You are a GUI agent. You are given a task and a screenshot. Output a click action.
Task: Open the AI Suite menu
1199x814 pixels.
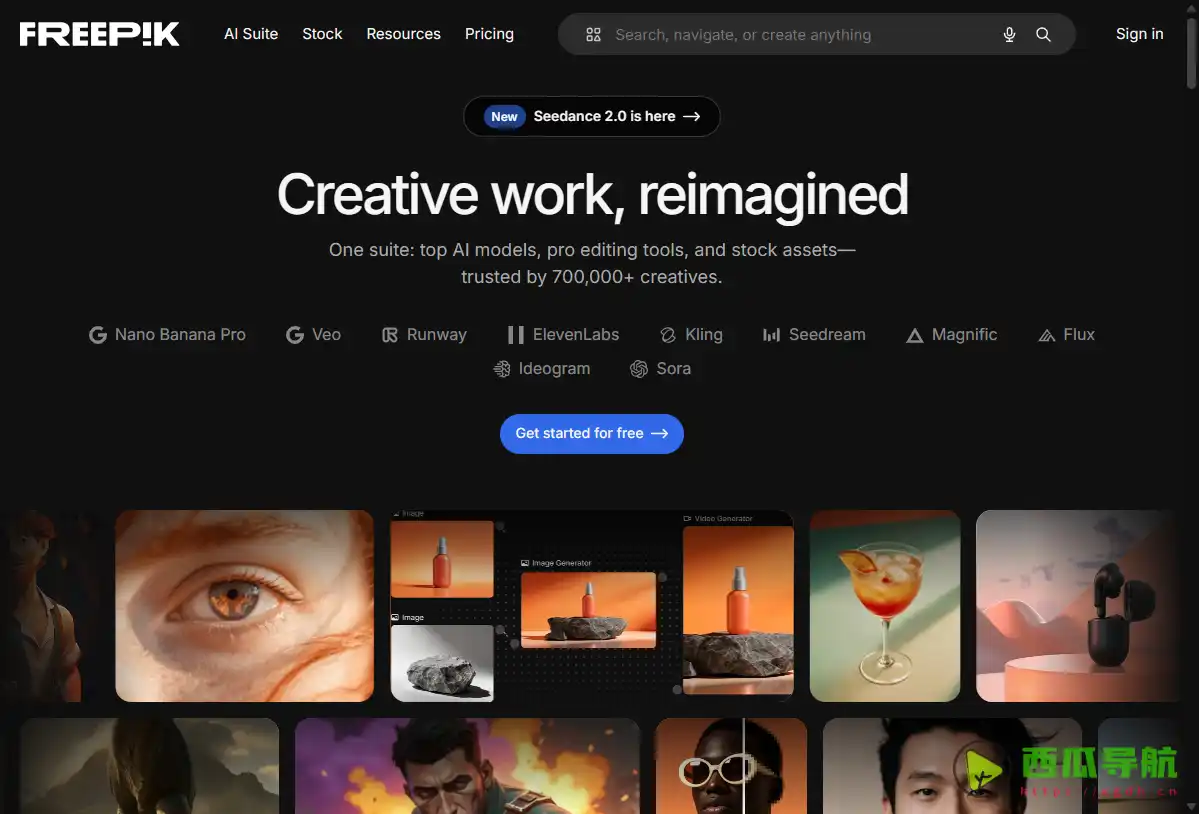pos(251,34)
